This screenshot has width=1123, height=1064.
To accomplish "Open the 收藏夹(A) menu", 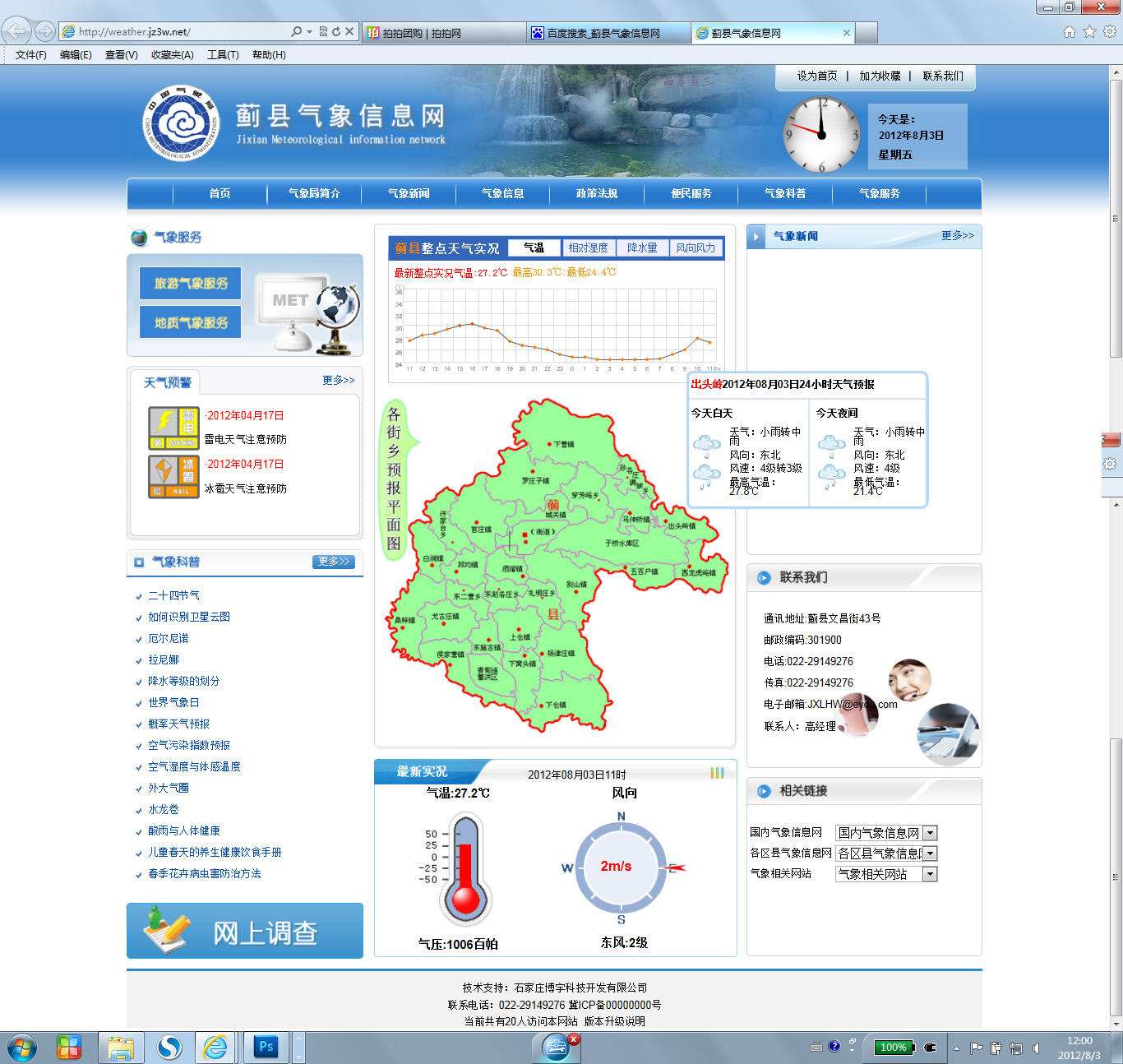I will tap(173, 55).
